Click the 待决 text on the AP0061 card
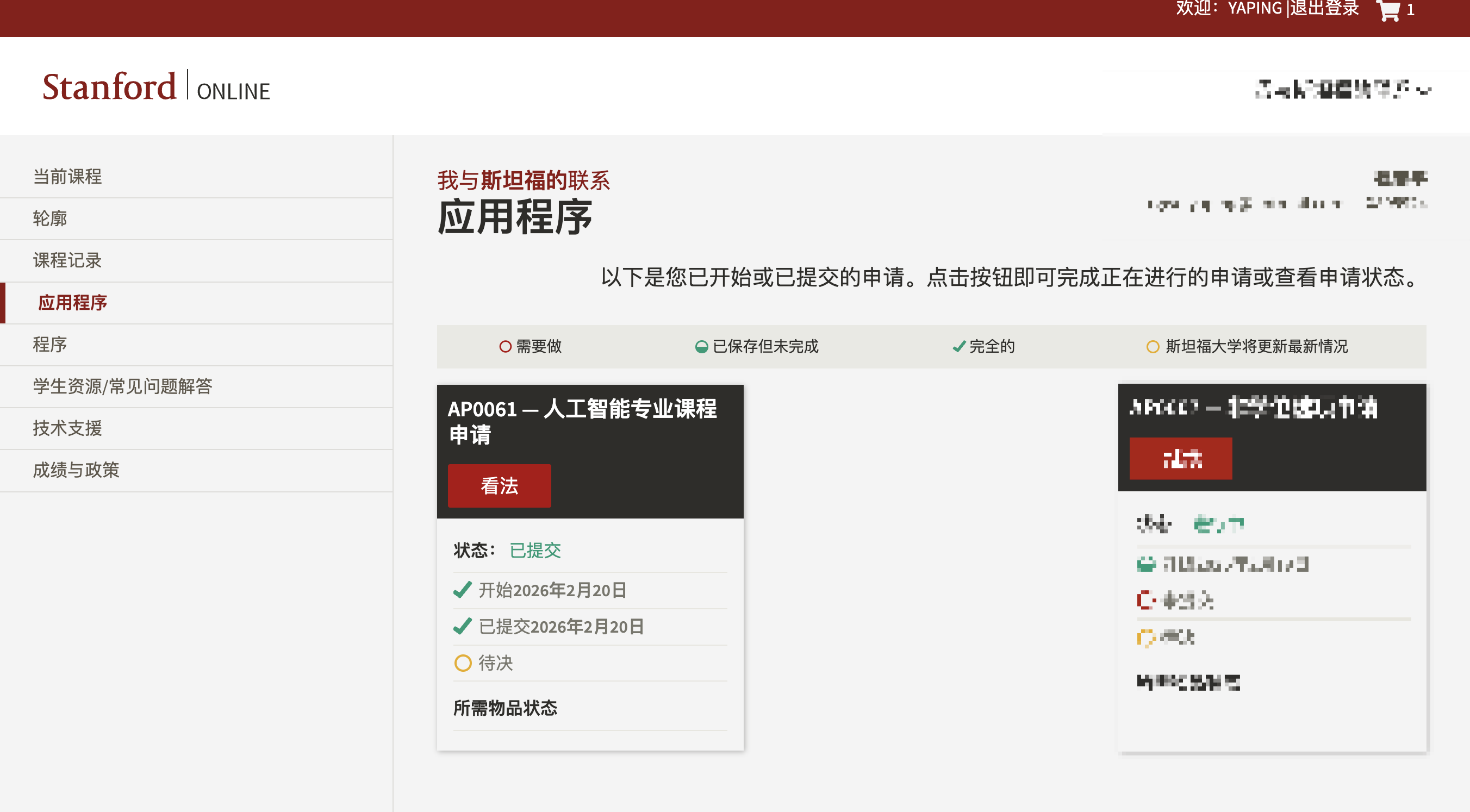This screenshot has width=1470, height=812. click(495, 663)
